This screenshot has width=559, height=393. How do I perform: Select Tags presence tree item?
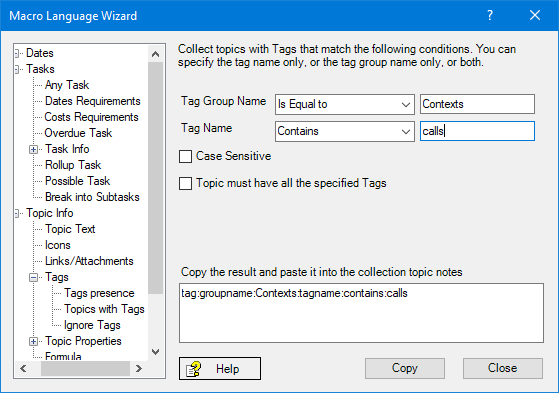click(x=99, y=293)
